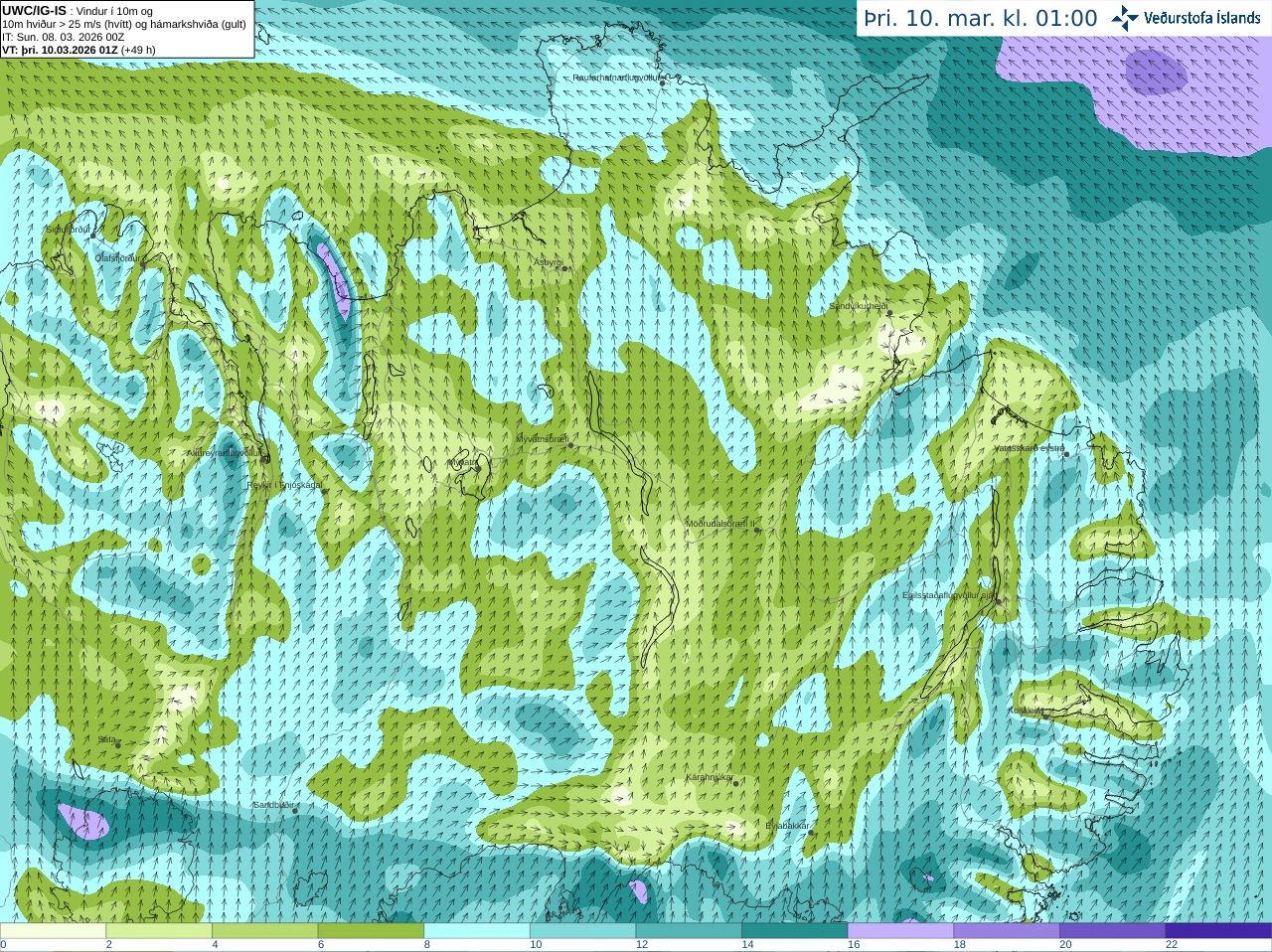The image size is (1272, 952).
Task: Click the UWC/IG-IS Vindur í 10m title line
Action: pos(78,11)
